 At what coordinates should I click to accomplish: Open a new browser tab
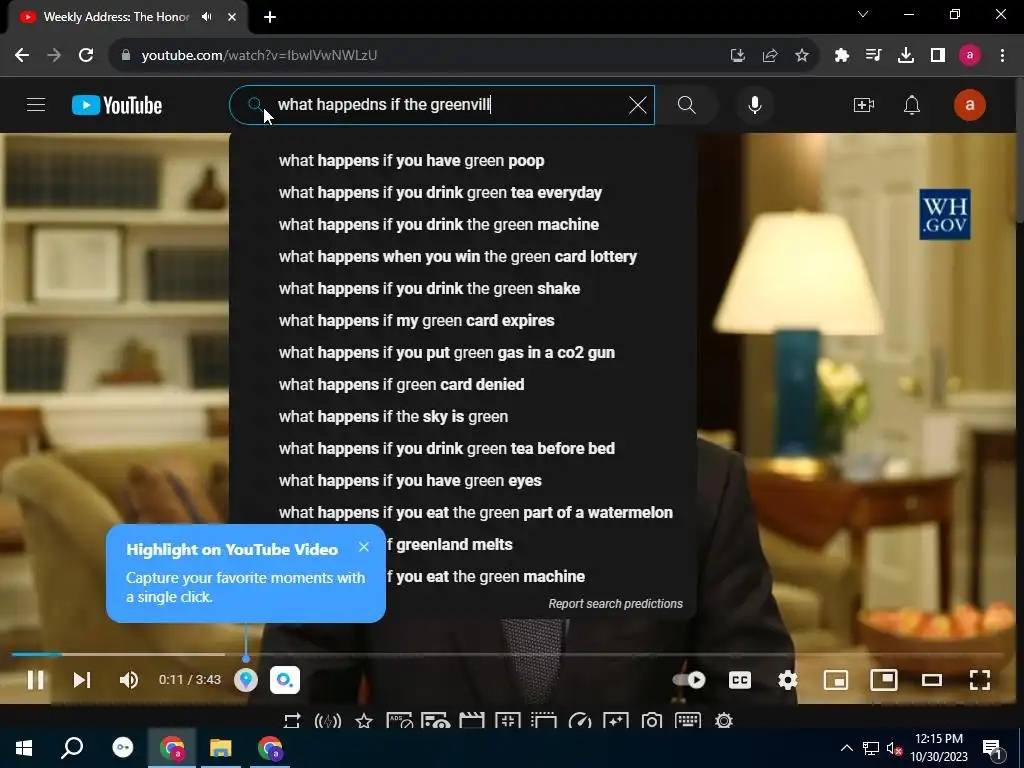point(270,17)
